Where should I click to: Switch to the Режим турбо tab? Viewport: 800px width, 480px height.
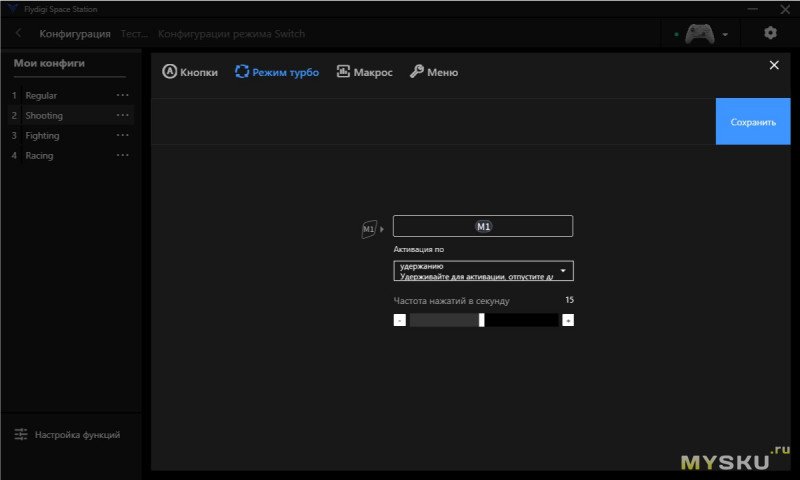tap(277, 72)
